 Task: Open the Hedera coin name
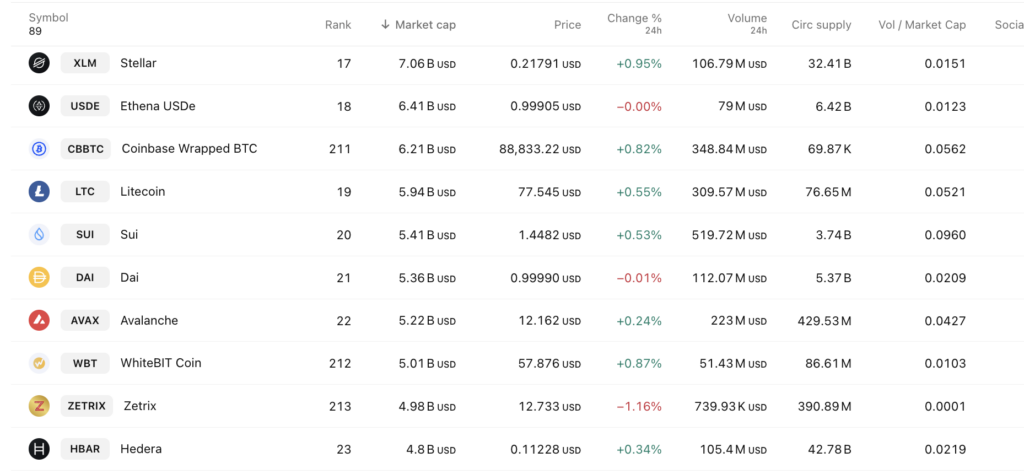(x=141, y=449)
